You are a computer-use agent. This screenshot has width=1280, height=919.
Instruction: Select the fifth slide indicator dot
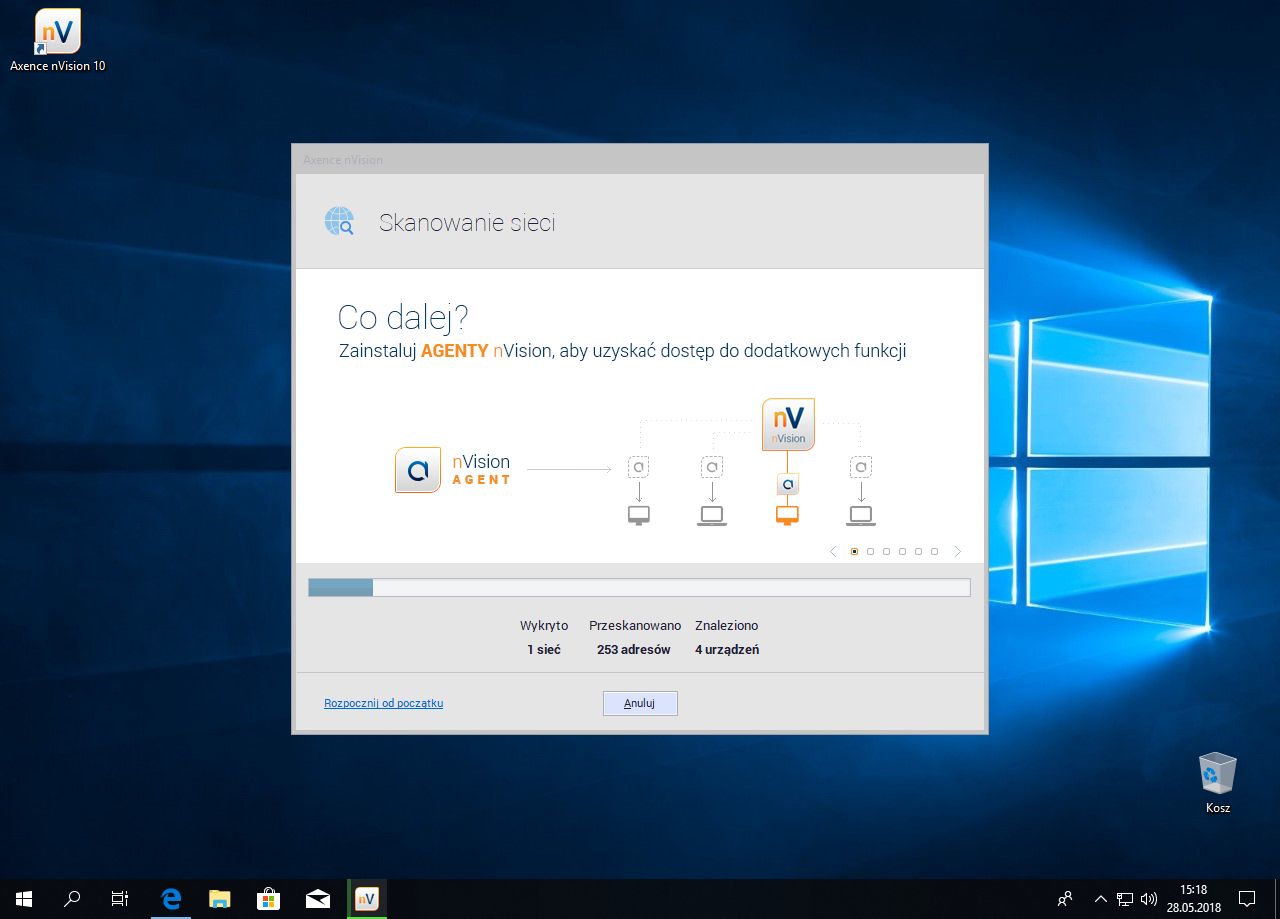(x=918, y=551)
